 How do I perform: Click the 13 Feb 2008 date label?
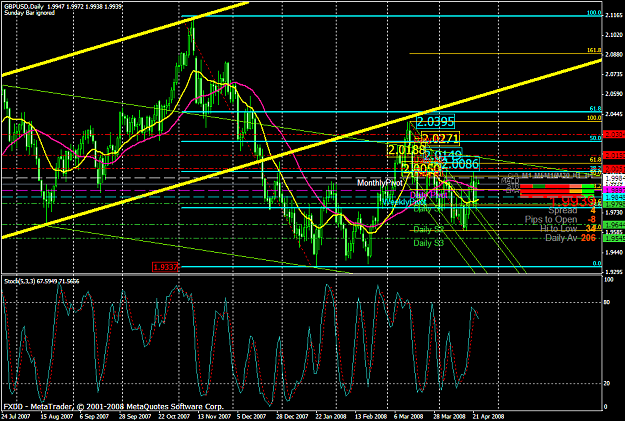coord(371,417)
